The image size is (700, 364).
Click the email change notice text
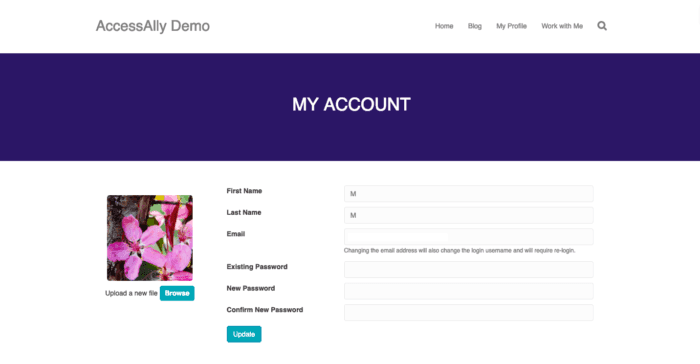click(459, 251)
